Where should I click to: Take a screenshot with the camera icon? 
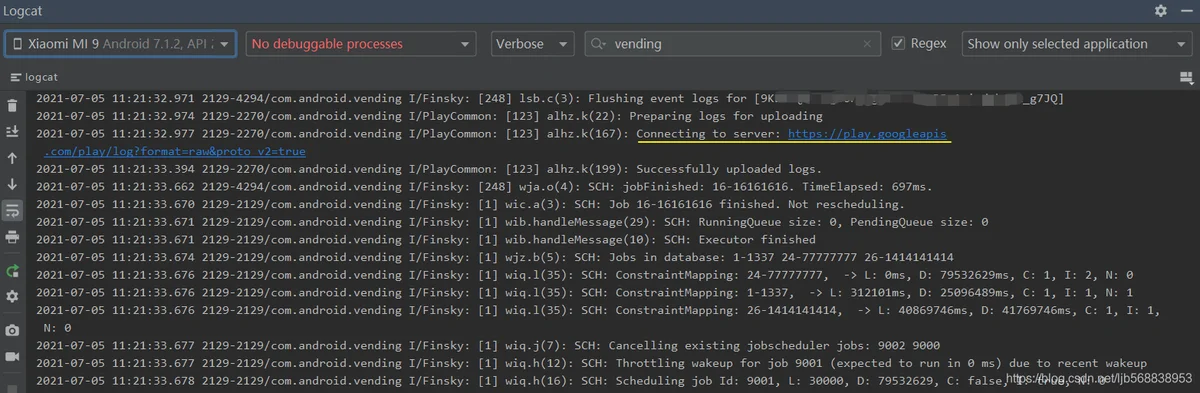click(12, 330)
